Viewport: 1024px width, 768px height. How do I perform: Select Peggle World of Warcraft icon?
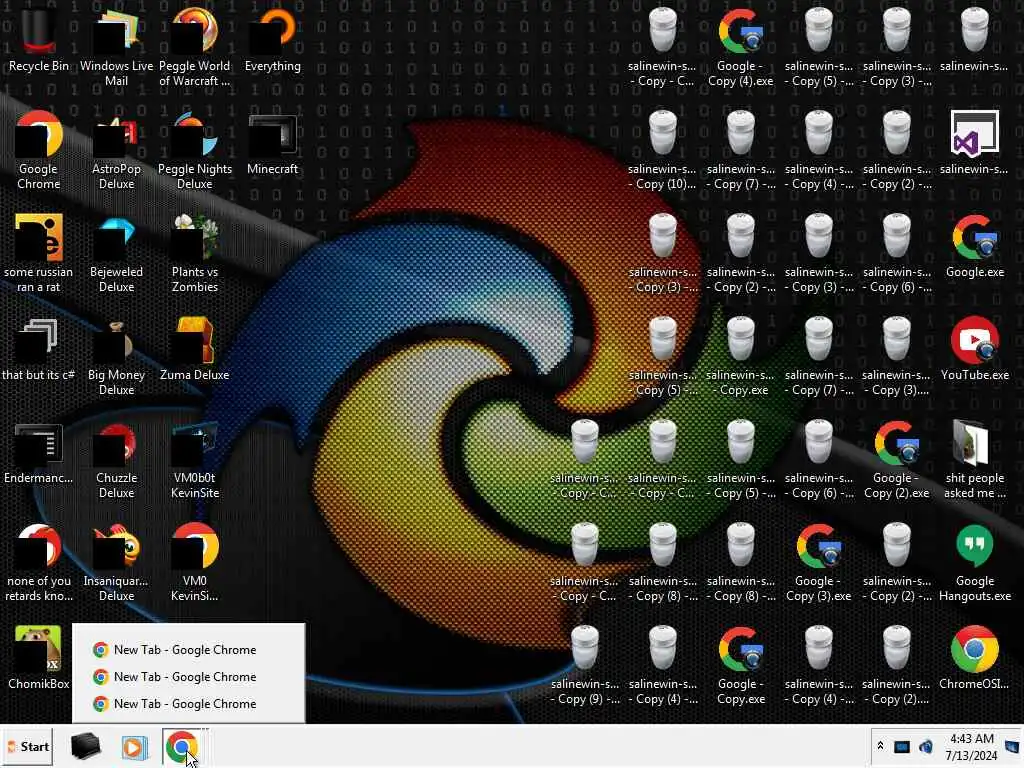coord(195,46)
